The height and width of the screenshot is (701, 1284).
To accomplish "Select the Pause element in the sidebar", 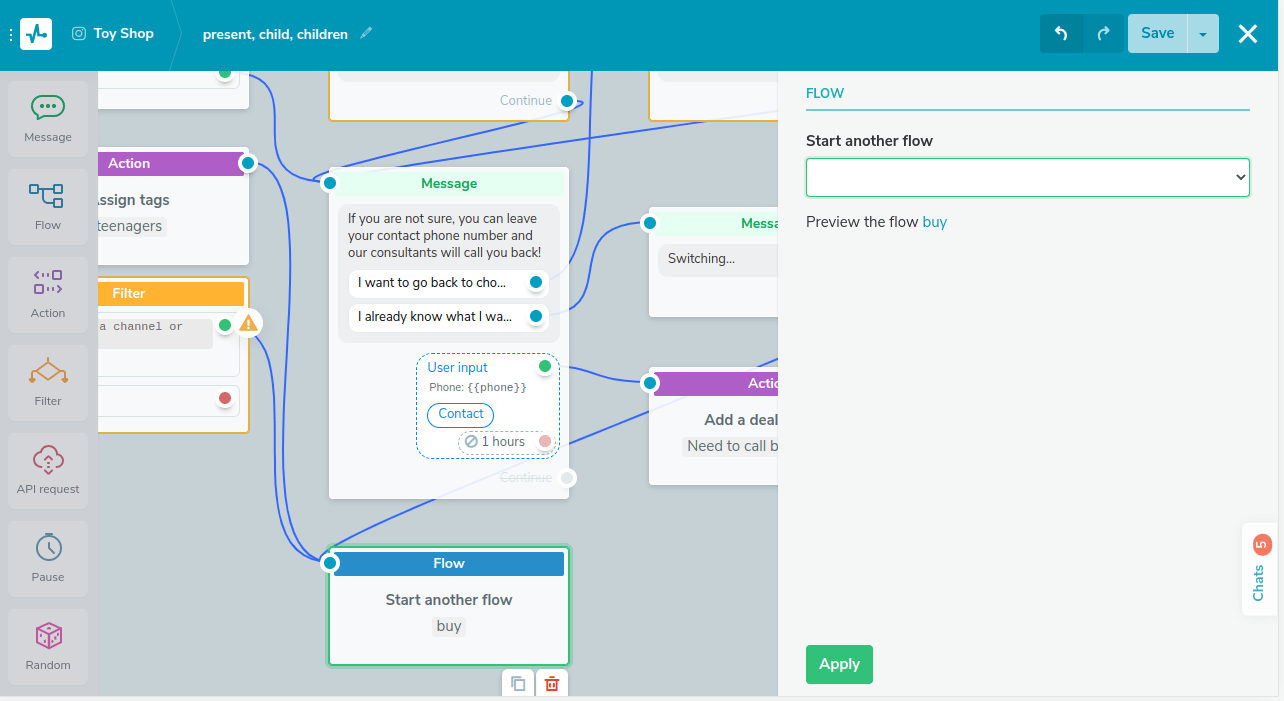I will pyautogui.click(x=48, y=558).
